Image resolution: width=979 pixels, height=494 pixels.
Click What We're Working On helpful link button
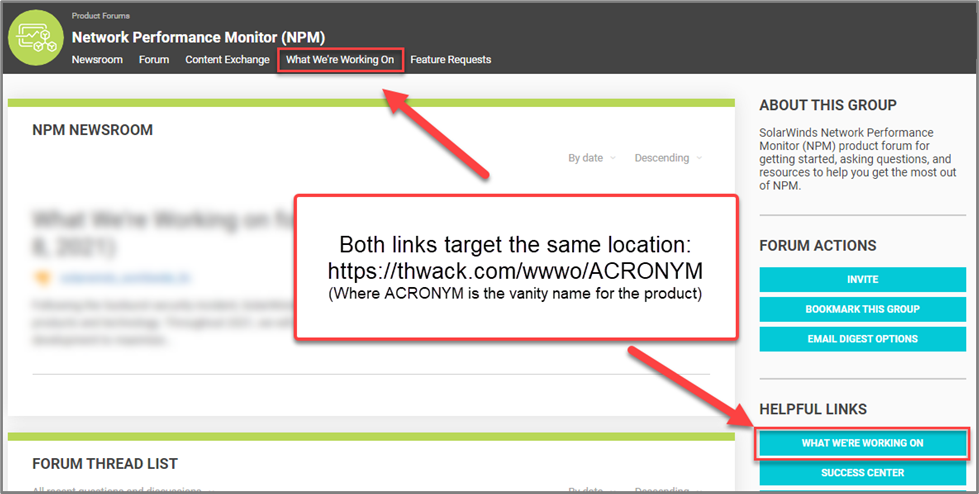(862, 443)
